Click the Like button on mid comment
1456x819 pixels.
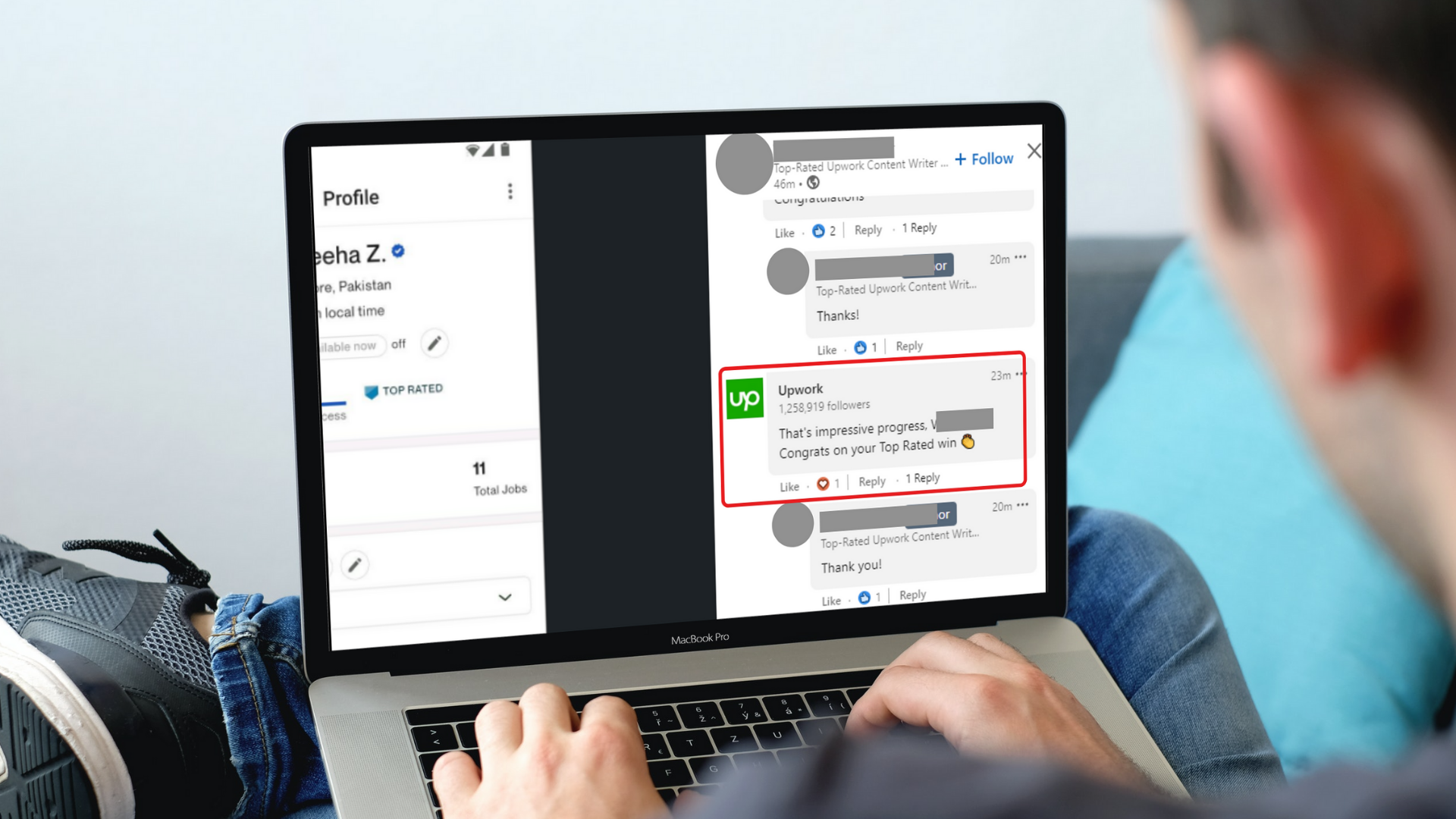pyautogui.click(x=787, y=479)
